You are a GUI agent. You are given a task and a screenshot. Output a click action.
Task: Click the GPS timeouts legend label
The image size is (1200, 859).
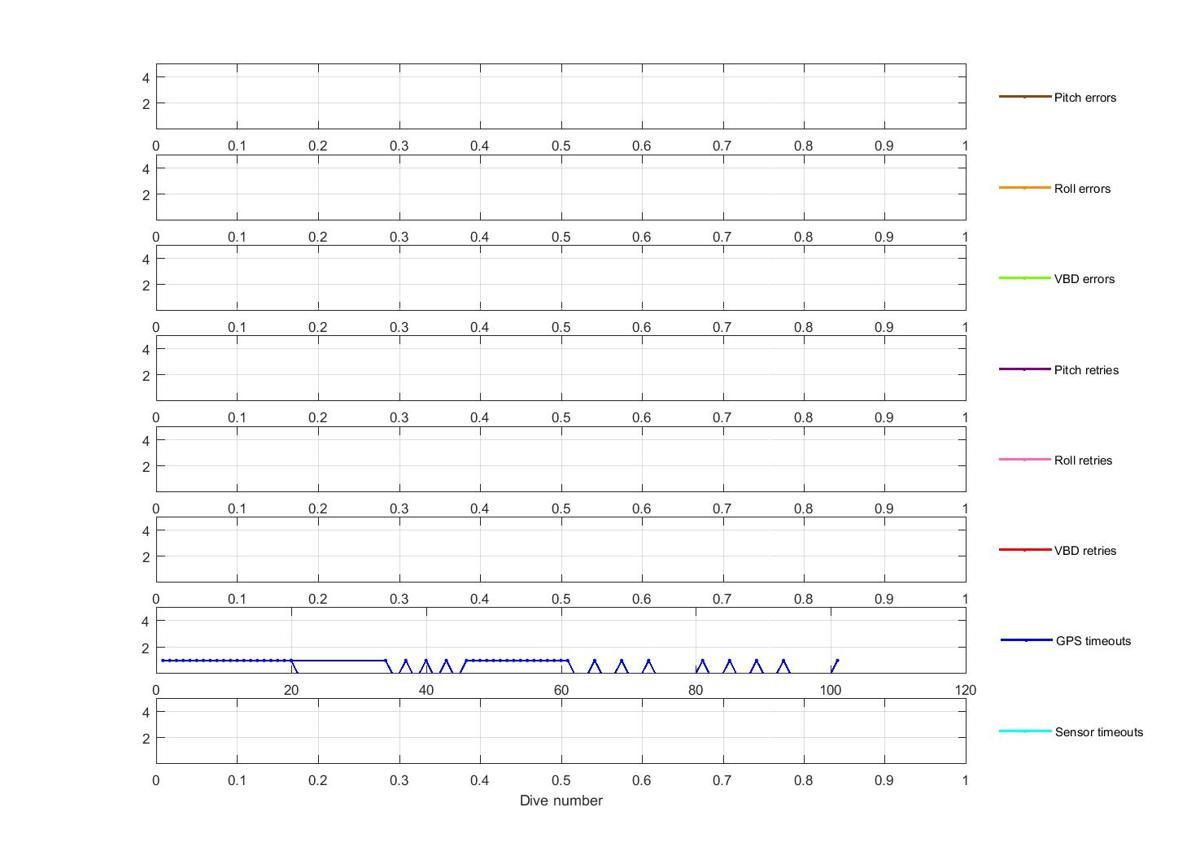(1093, 641)
